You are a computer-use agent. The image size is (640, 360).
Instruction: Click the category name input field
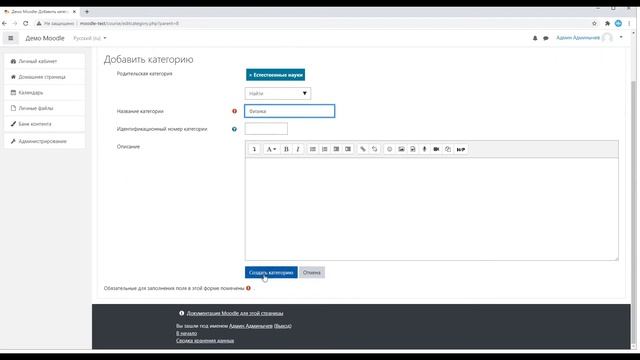tap(289, 111)
